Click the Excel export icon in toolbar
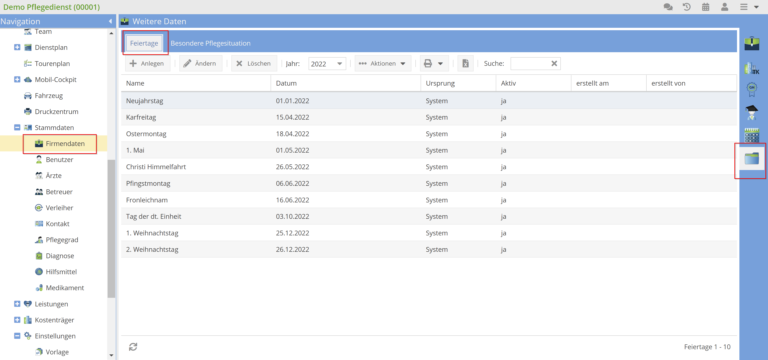768x360 pixels. point(465,64)
